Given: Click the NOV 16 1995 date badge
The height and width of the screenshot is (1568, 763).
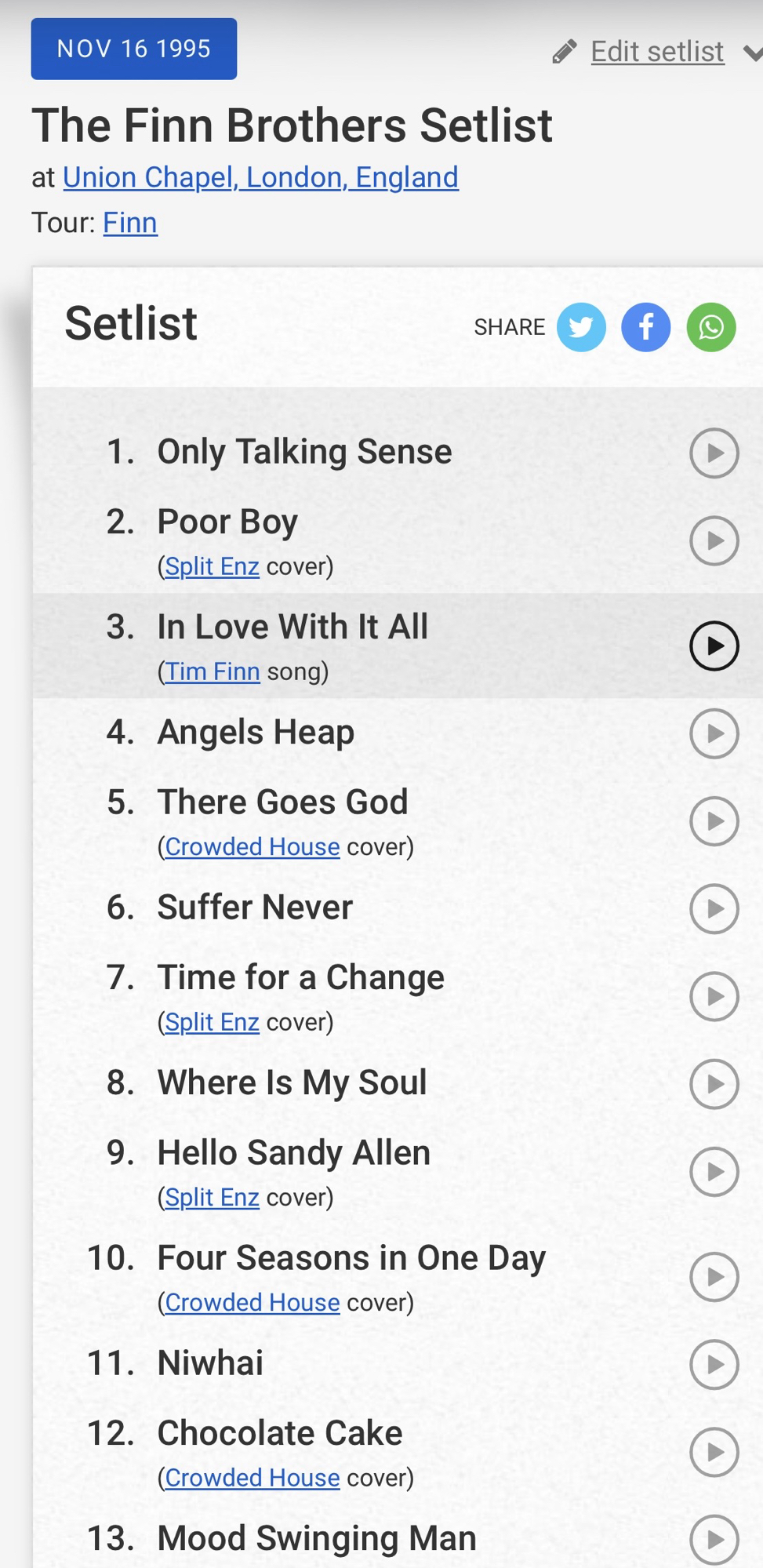Looking at the screenshot, I should [134, 49].
